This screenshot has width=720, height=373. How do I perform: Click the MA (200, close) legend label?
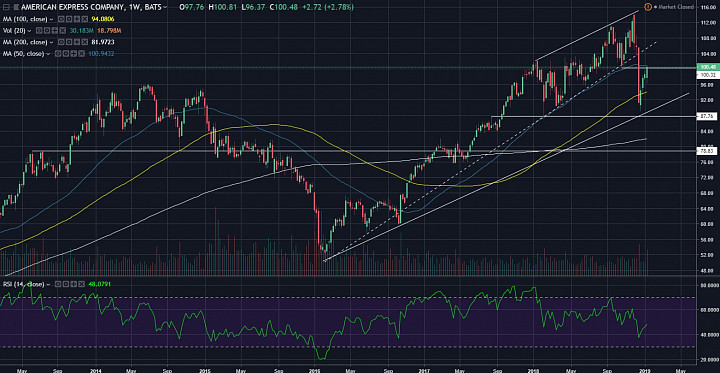pos(25,42)
